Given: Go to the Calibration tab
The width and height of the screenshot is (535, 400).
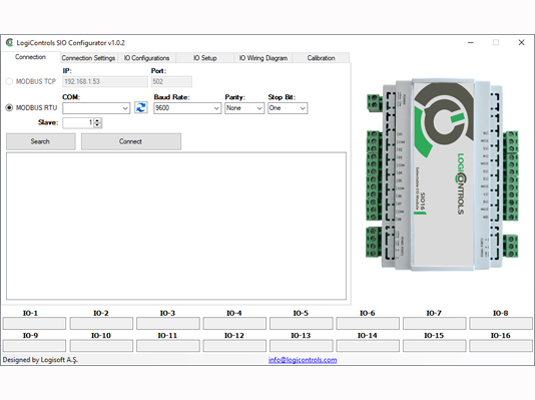Looking at the screenshot, I should pos(321,58).
